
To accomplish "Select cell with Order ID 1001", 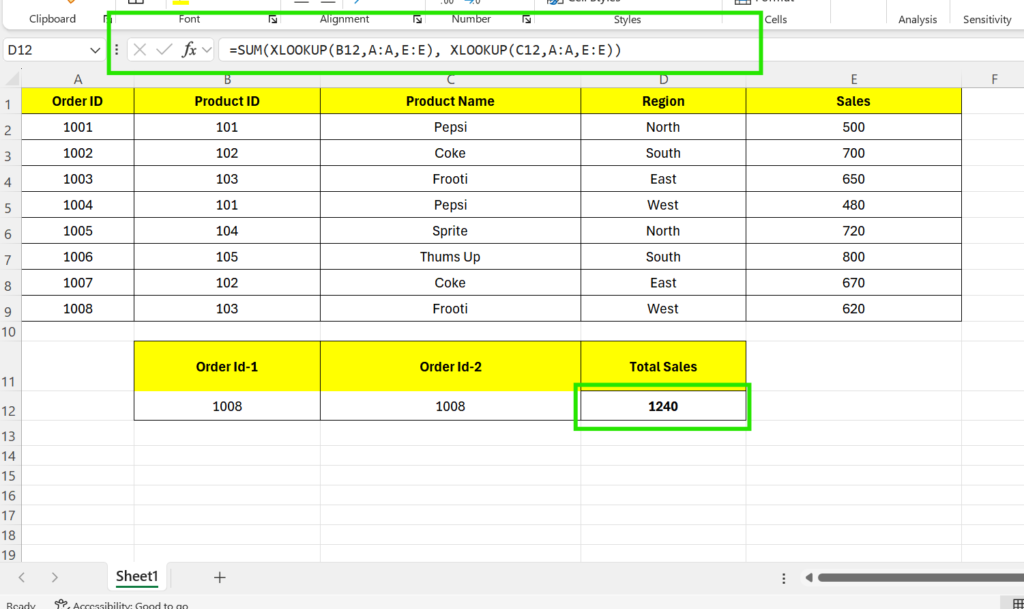I will 78,127.
